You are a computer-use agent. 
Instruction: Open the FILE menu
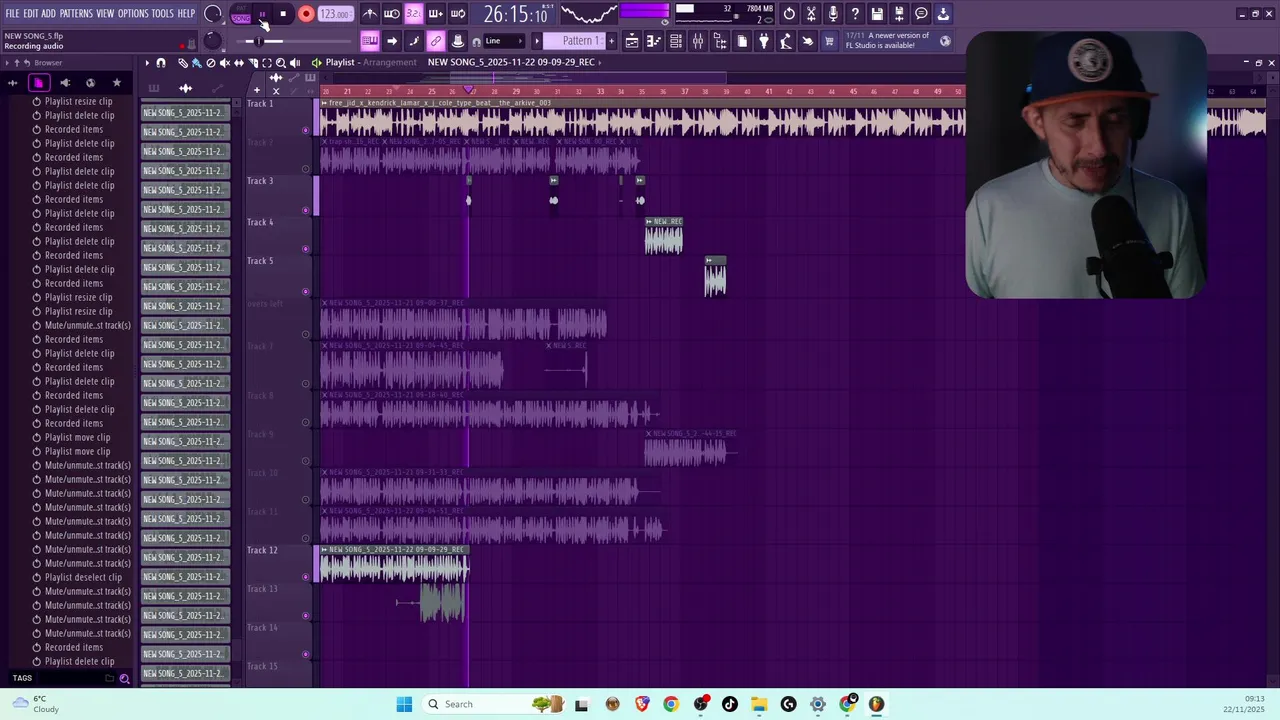tap(12, 13)
